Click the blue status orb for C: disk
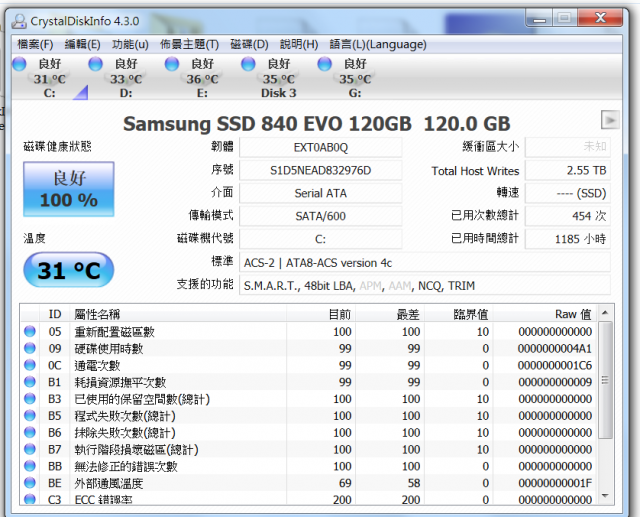The width and height of the screenshot is (640, 517). (19, 64)
